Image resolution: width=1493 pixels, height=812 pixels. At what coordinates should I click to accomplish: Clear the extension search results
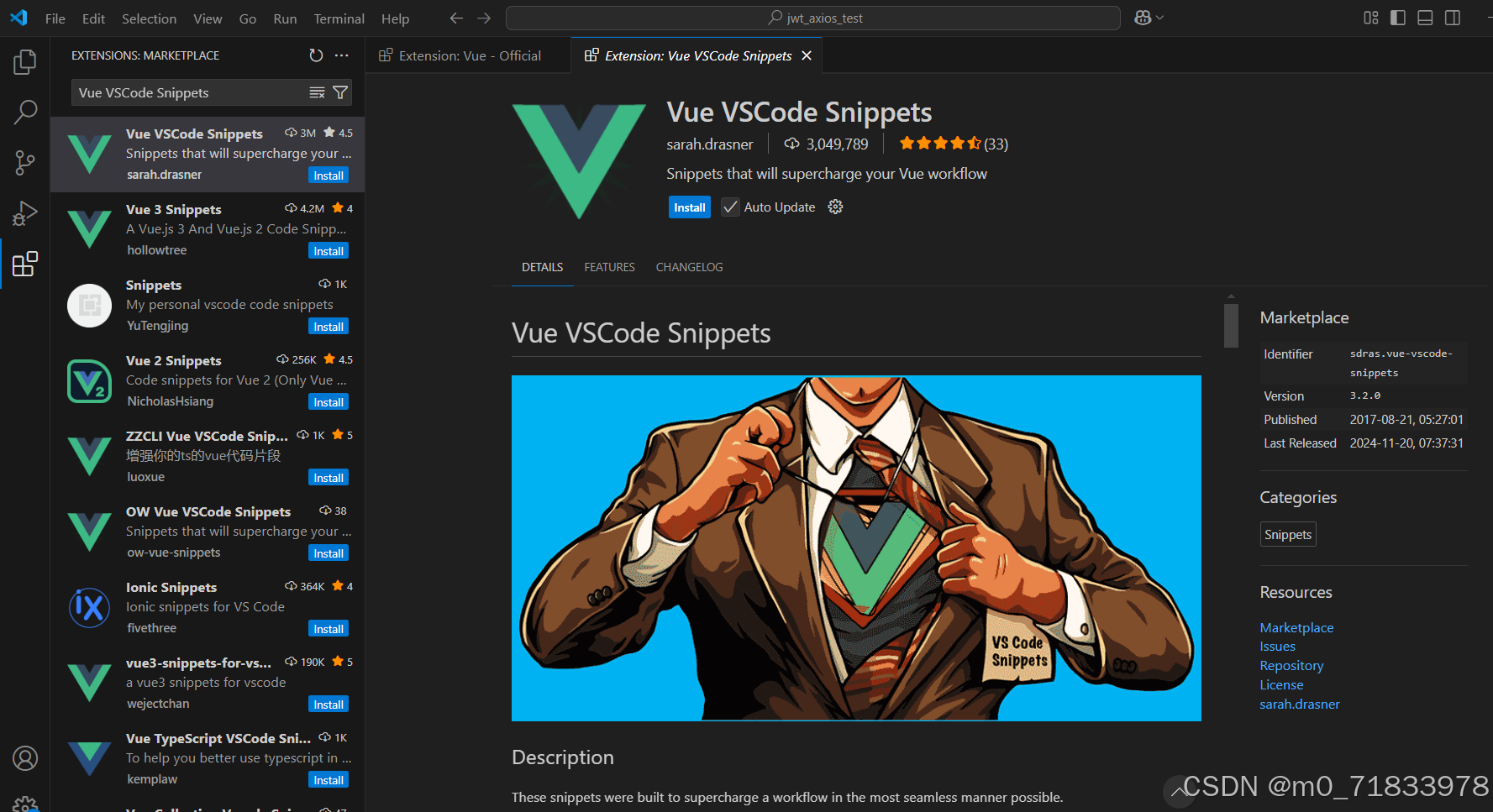pos(317,92)
